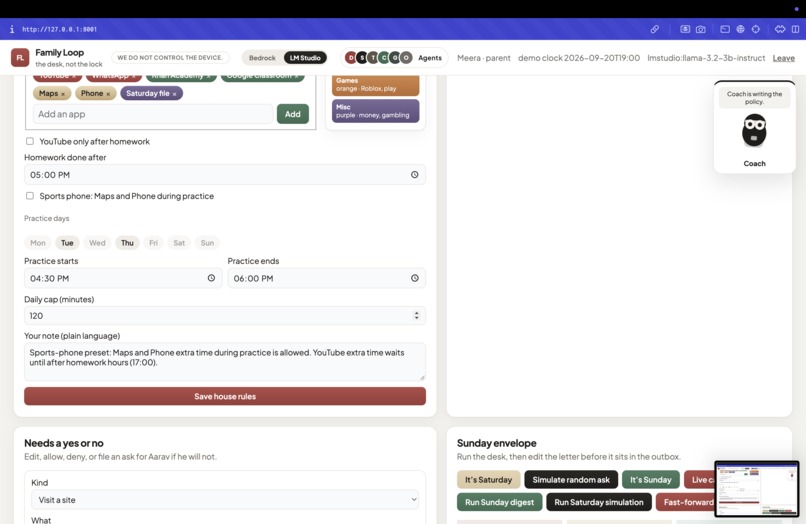The height and width of the screenshot is (524, 806).
Task: Toggle Sports phone Maps and Phone checkbox
Action: point(30,195)
